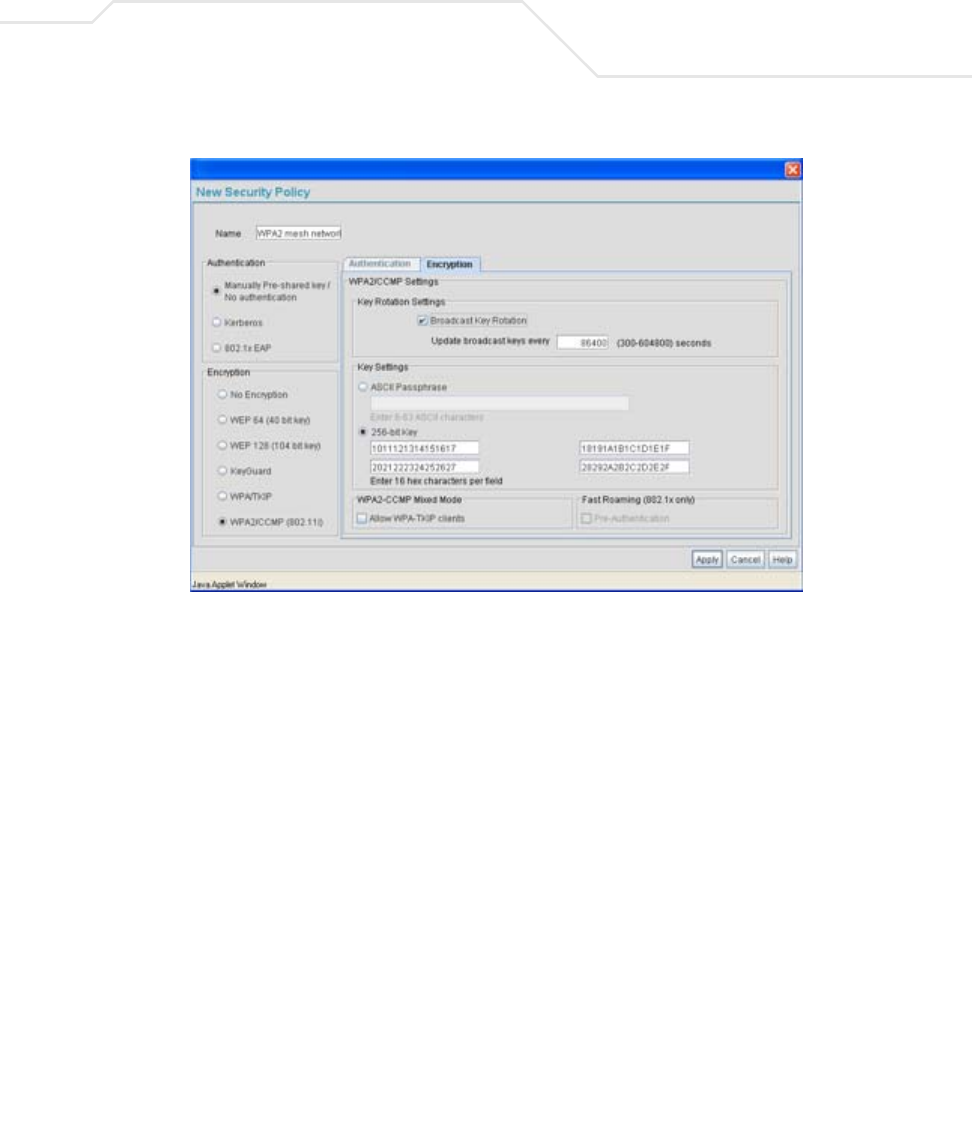This screenshot has height=1122, width=972.
Task: Click hex key field 1011121314151617
Action: [424, 448]
